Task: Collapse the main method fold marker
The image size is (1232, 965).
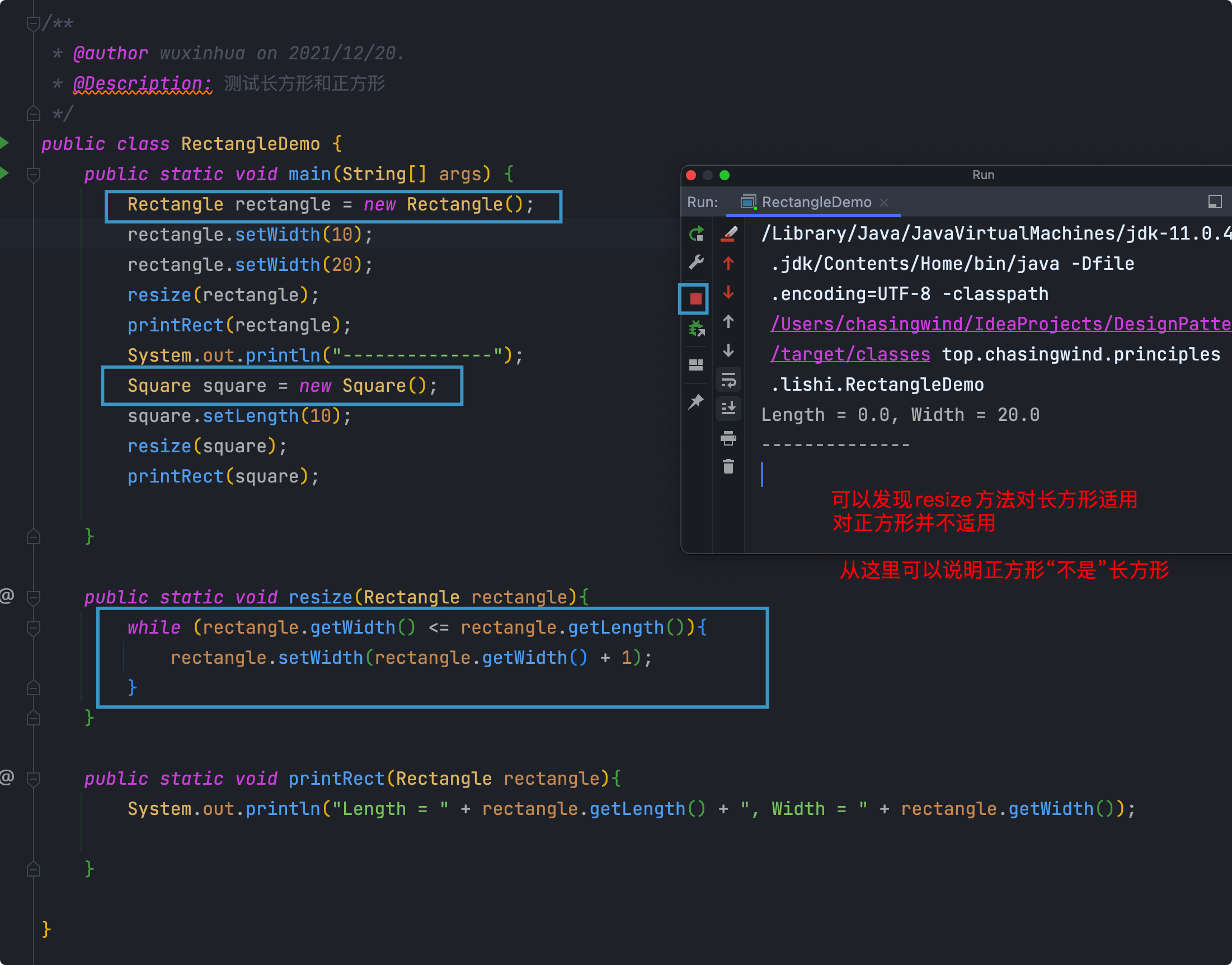Action: pyautogui.click(x=34, y=175)
